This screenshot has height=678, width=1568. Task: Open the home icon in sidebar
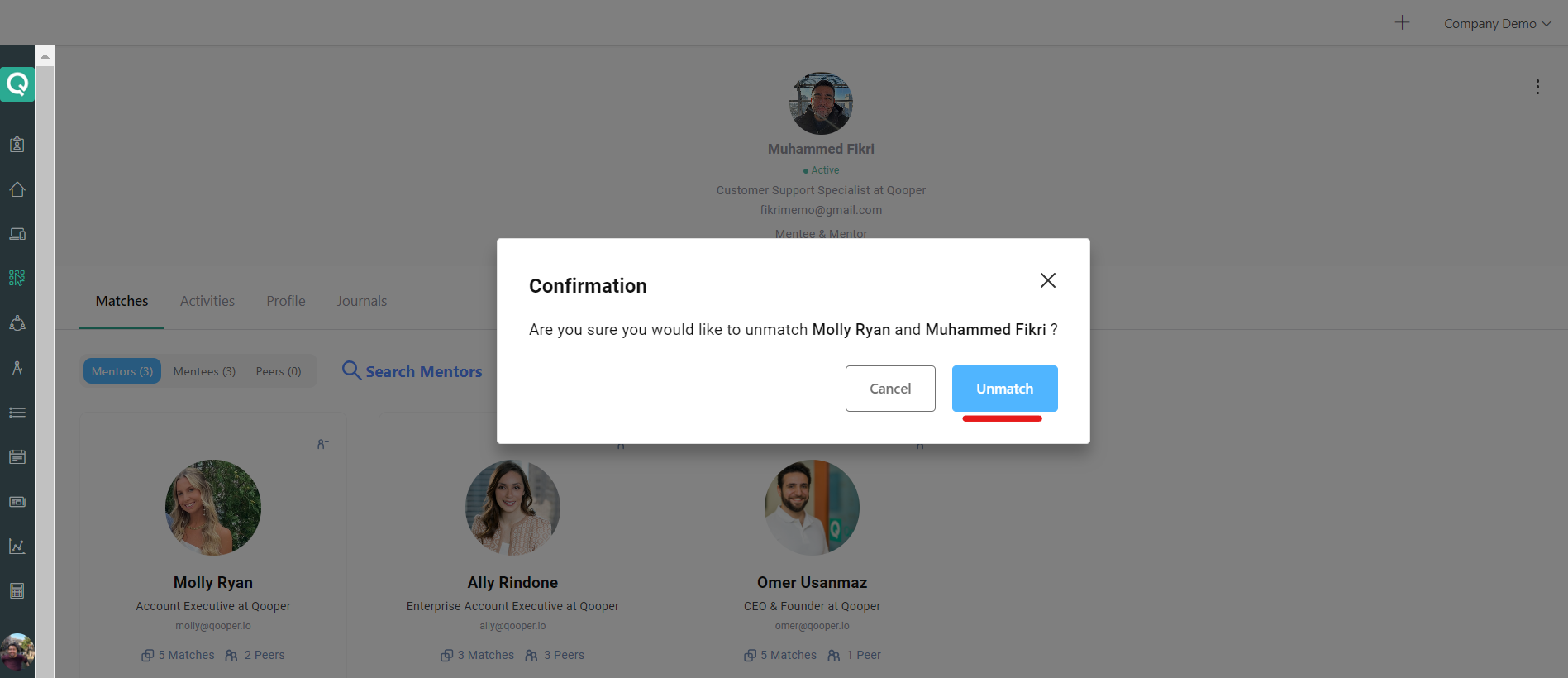tap(17, 189)
